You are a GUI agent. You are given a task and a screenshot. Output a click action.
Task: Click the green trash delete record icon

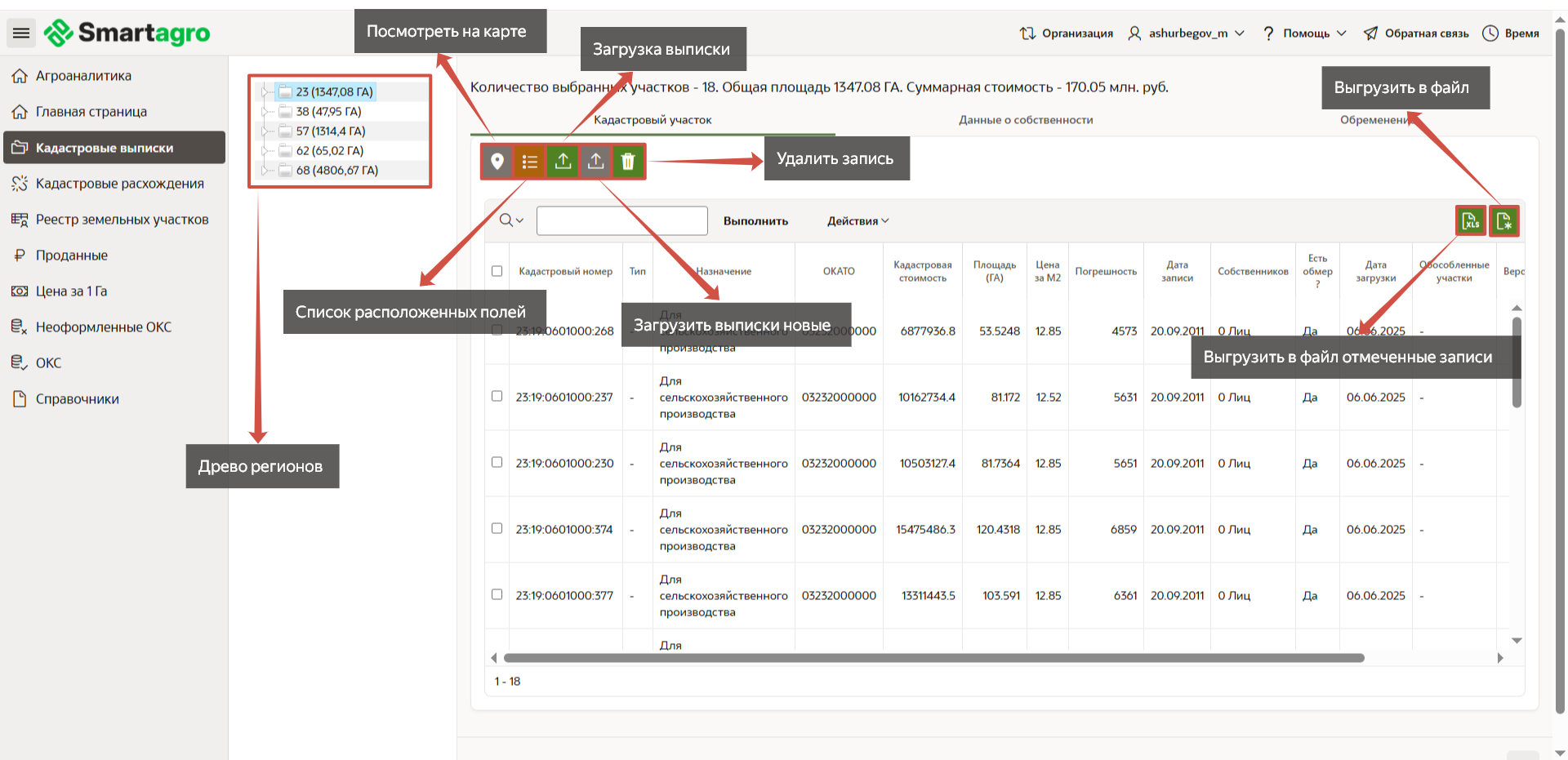(x=628, y=162)
